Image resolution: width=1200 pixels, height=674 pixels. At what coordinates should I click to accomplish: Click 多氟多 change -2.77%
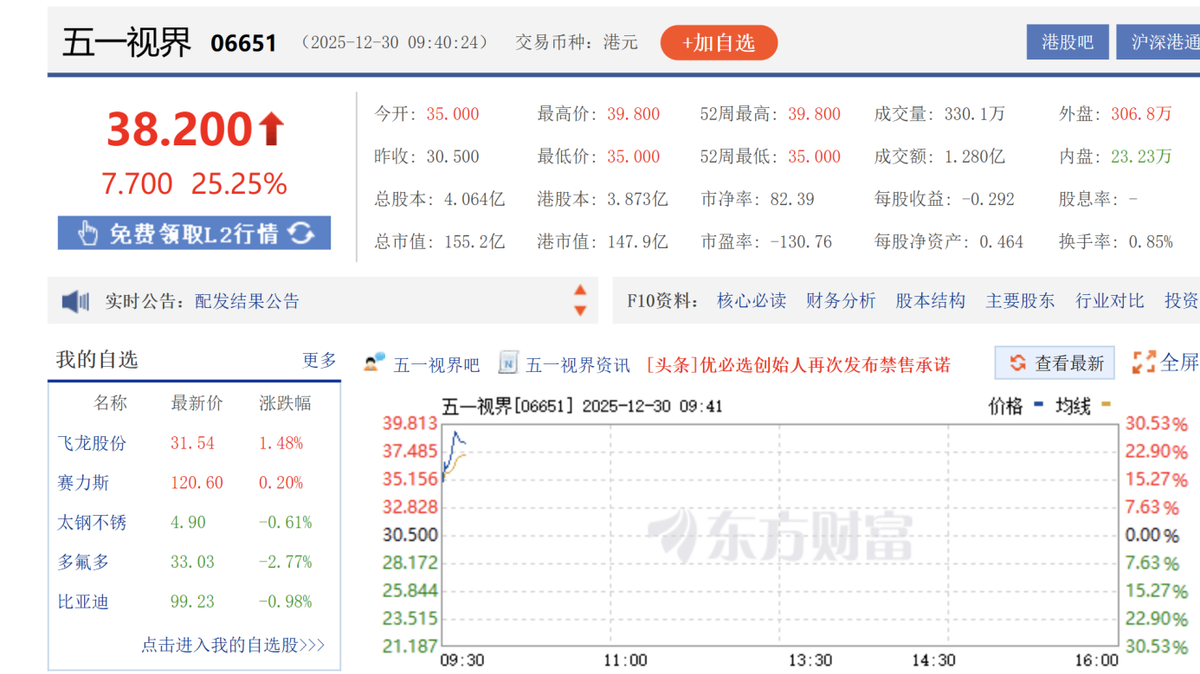click(285, 562)
